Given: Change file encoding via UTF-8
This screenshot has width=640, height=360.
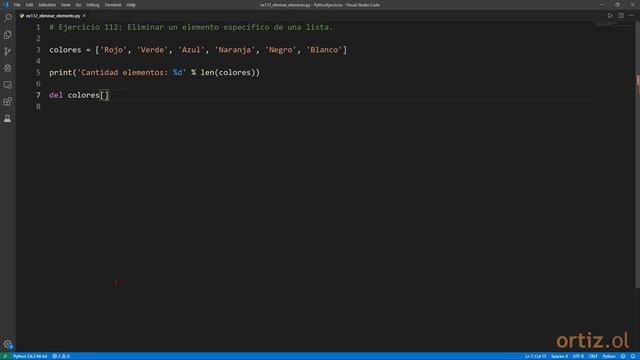Looking at the screenshot, I should (578, 356).
